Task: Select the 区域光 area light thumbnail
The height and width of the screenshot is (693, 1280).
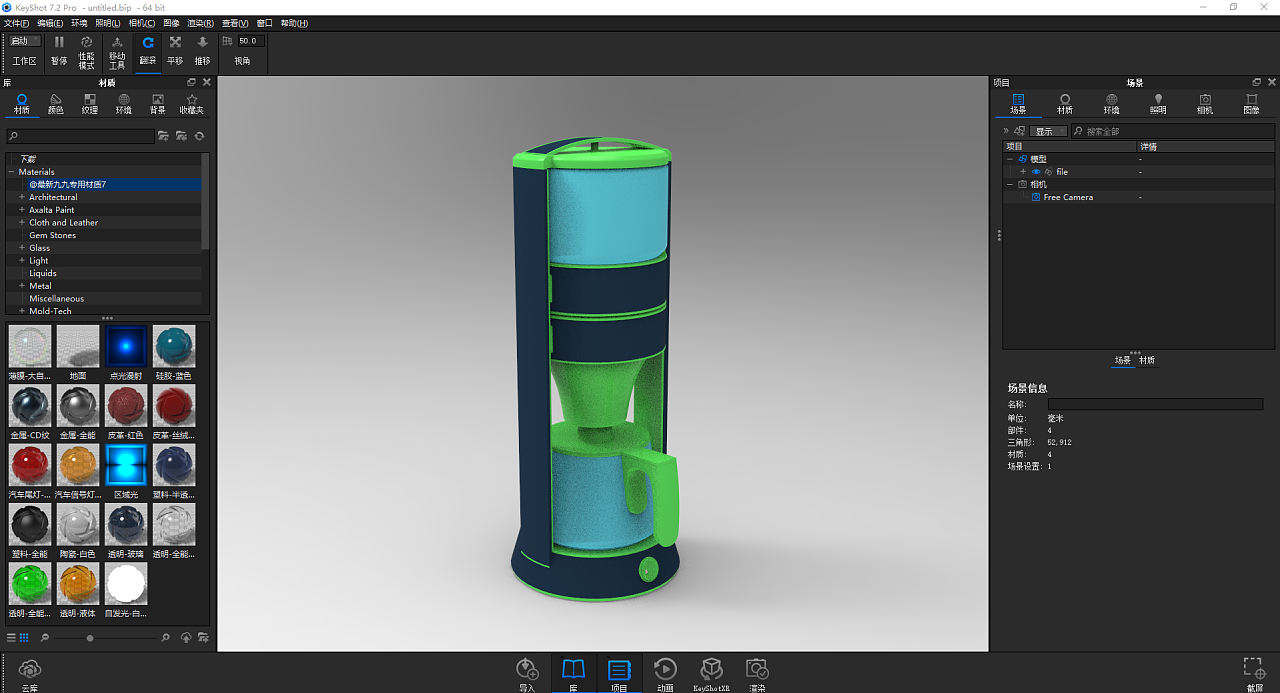Action: (x=126, y=465)
